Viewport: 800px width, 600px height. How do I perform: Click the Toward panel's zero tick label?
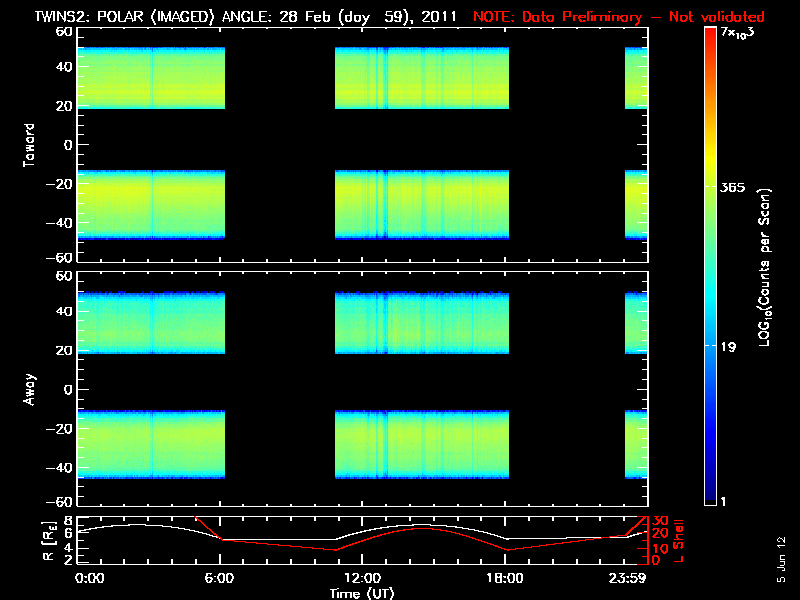pyautogui.click(x=68, y=145)
